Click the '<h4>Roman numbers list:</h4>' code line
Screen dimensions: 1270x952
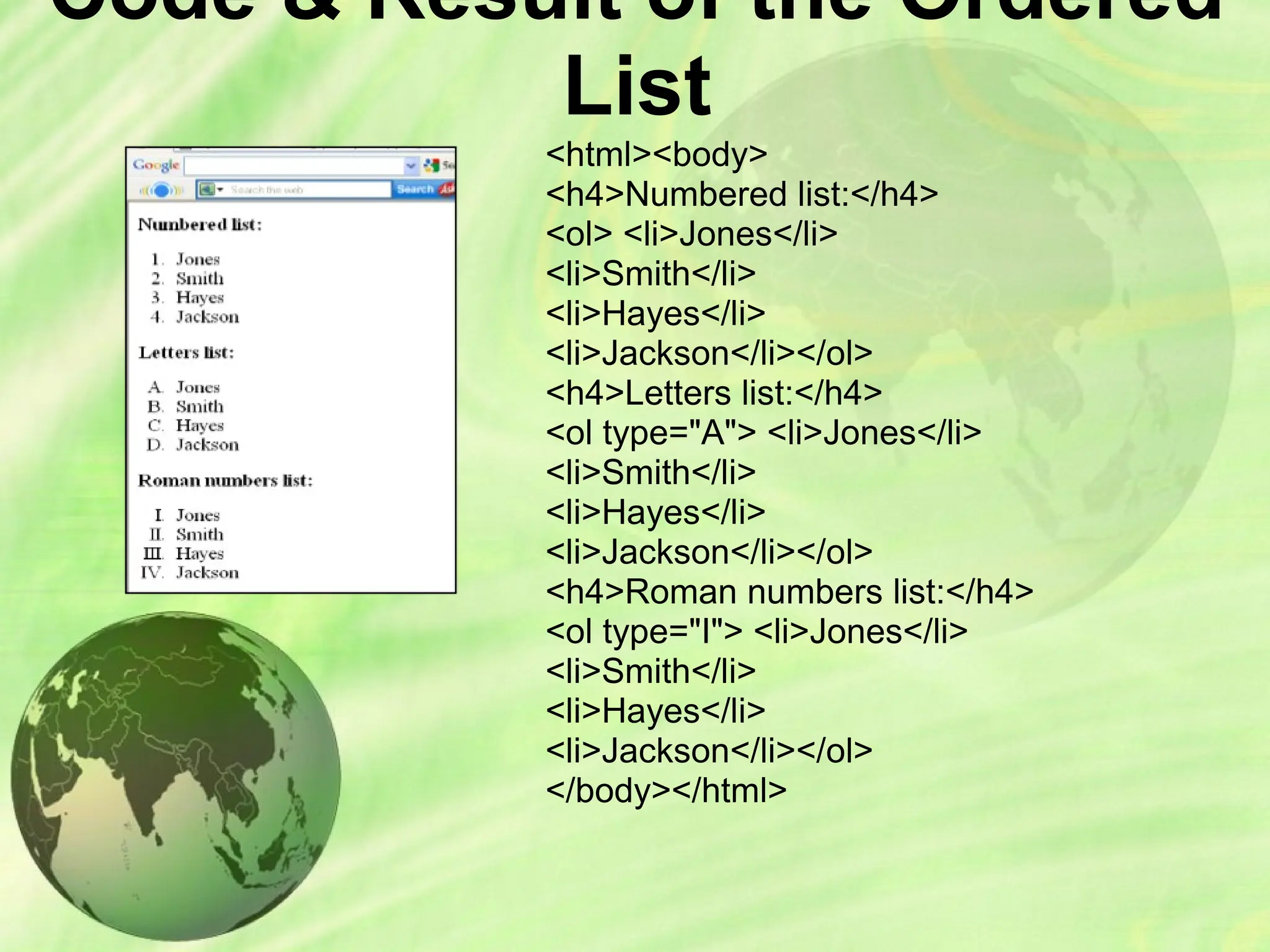(790, 592)
